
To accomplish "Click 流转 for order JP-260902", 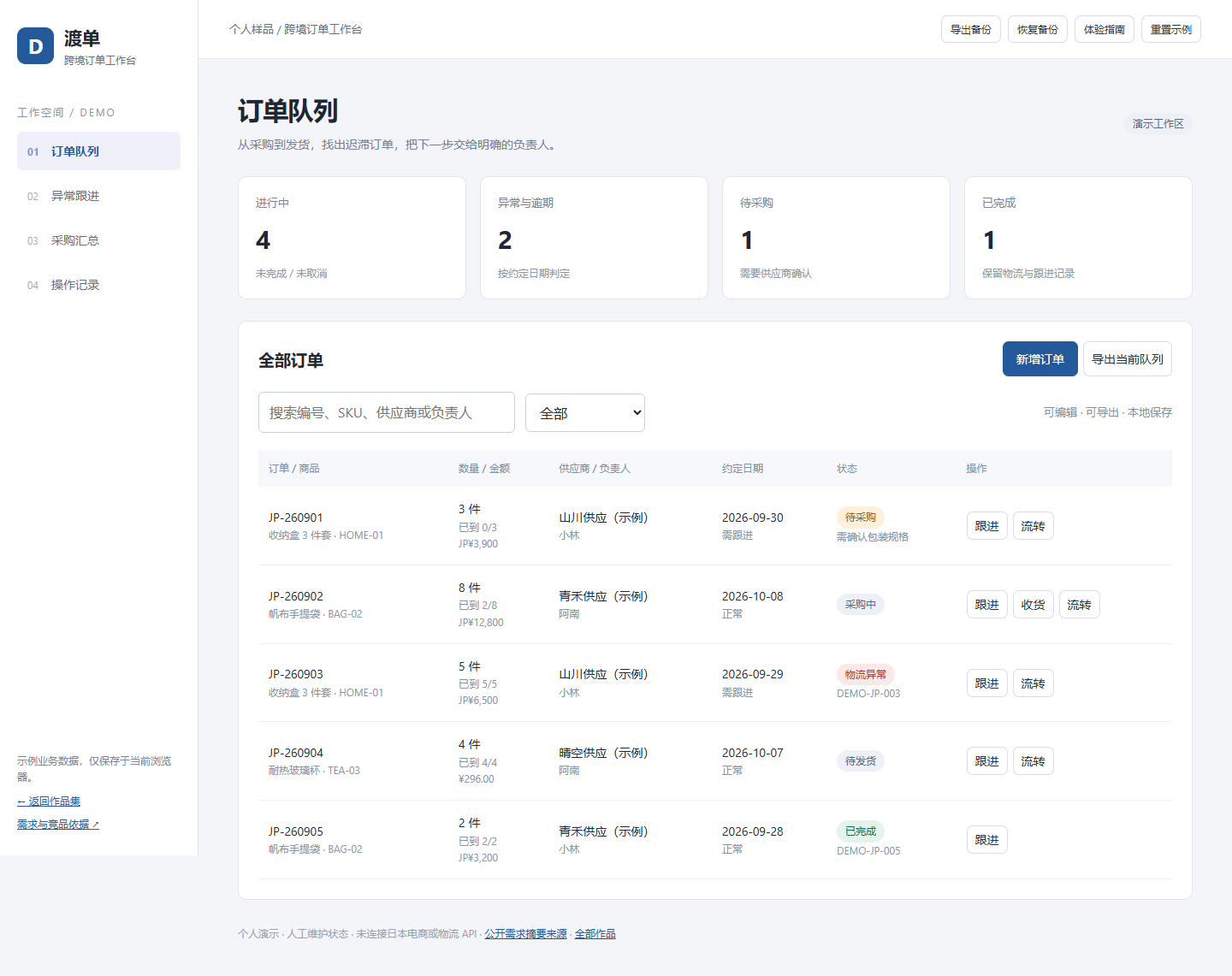I will tap(1080, 605).
